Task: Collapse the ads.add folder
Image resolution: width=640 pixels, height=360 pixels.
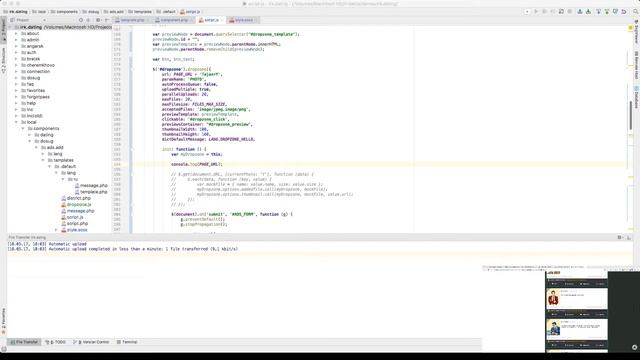Action: click(36, 147)
